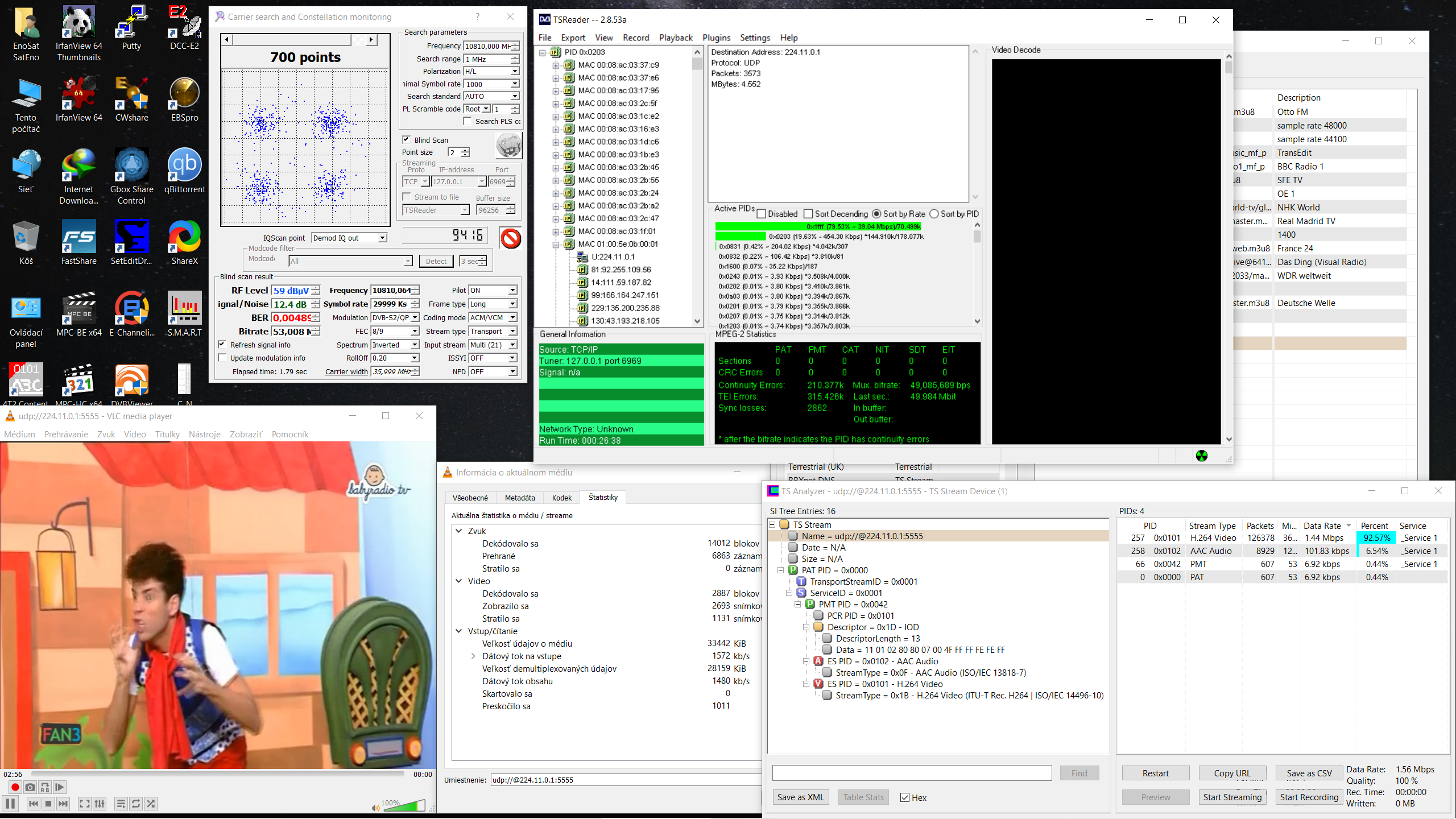This screenshot has height=819, width=1456.
Task: Click the Restart button in TS Analyzer panel
Action: [x=1155, y=772]
